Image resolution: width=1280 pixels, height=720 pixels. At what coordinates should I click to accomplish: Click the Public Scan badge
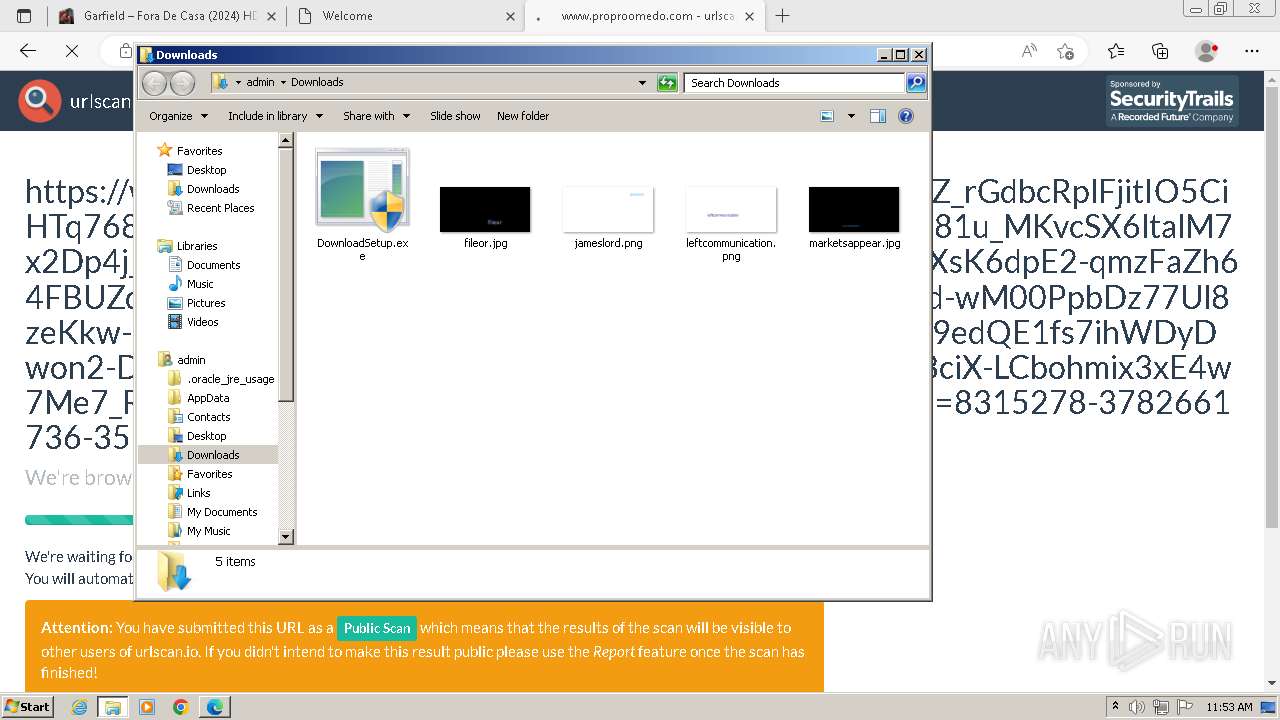(x=377, y=628)
